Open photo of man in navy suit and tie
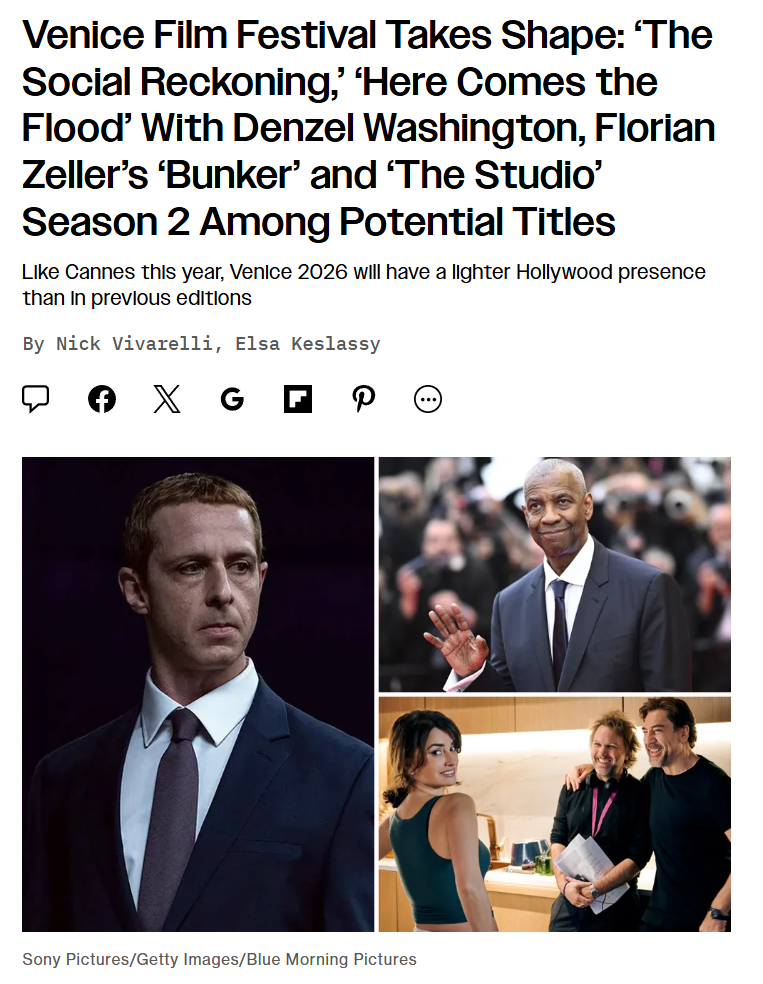Screen dimensions: 763x984 click(x=198, y=694)
